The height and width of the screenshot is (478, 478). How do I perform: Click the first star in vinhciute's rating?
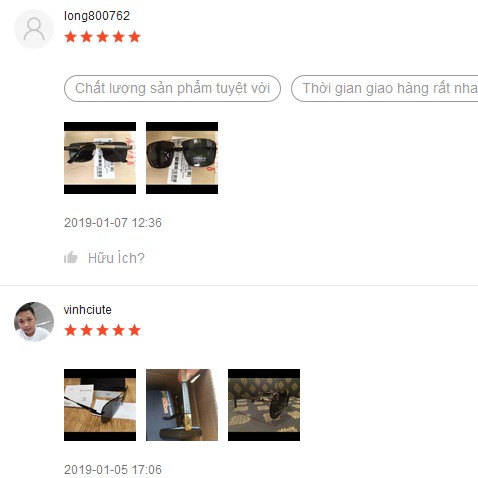click(x=71, y=330)
